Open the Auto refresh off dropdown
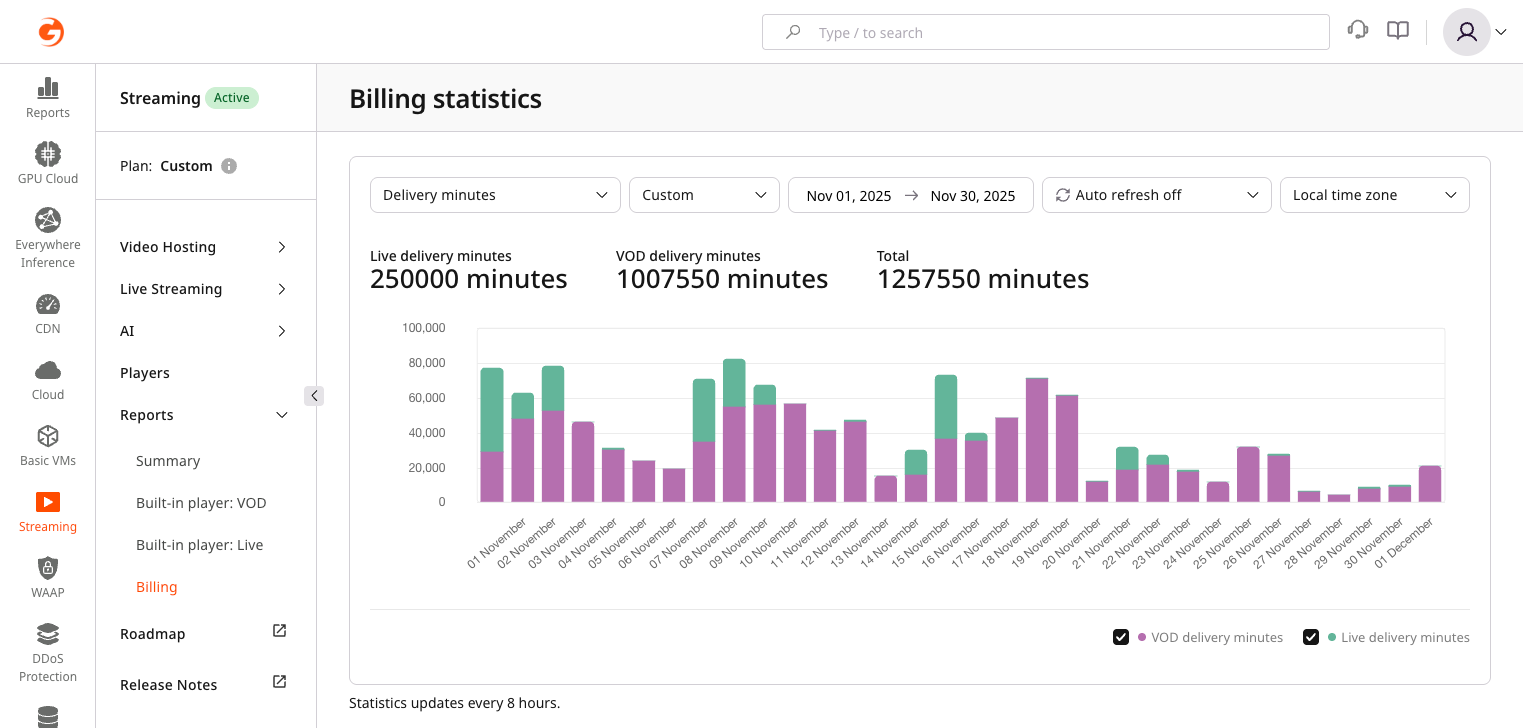 [x=1156, y=195]
